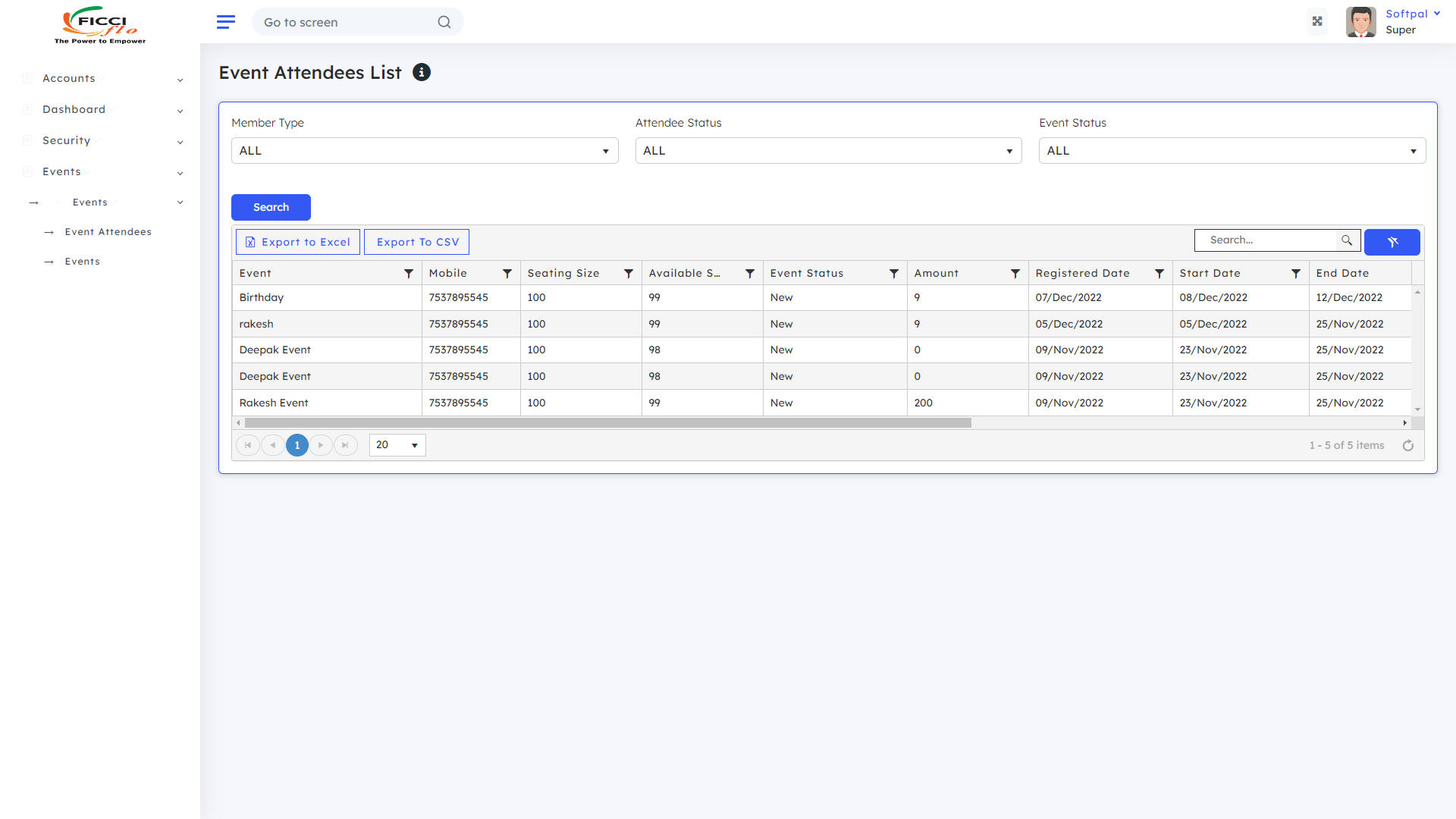Sort by End Date column header
The image size is (1456, 819).
1342,273
